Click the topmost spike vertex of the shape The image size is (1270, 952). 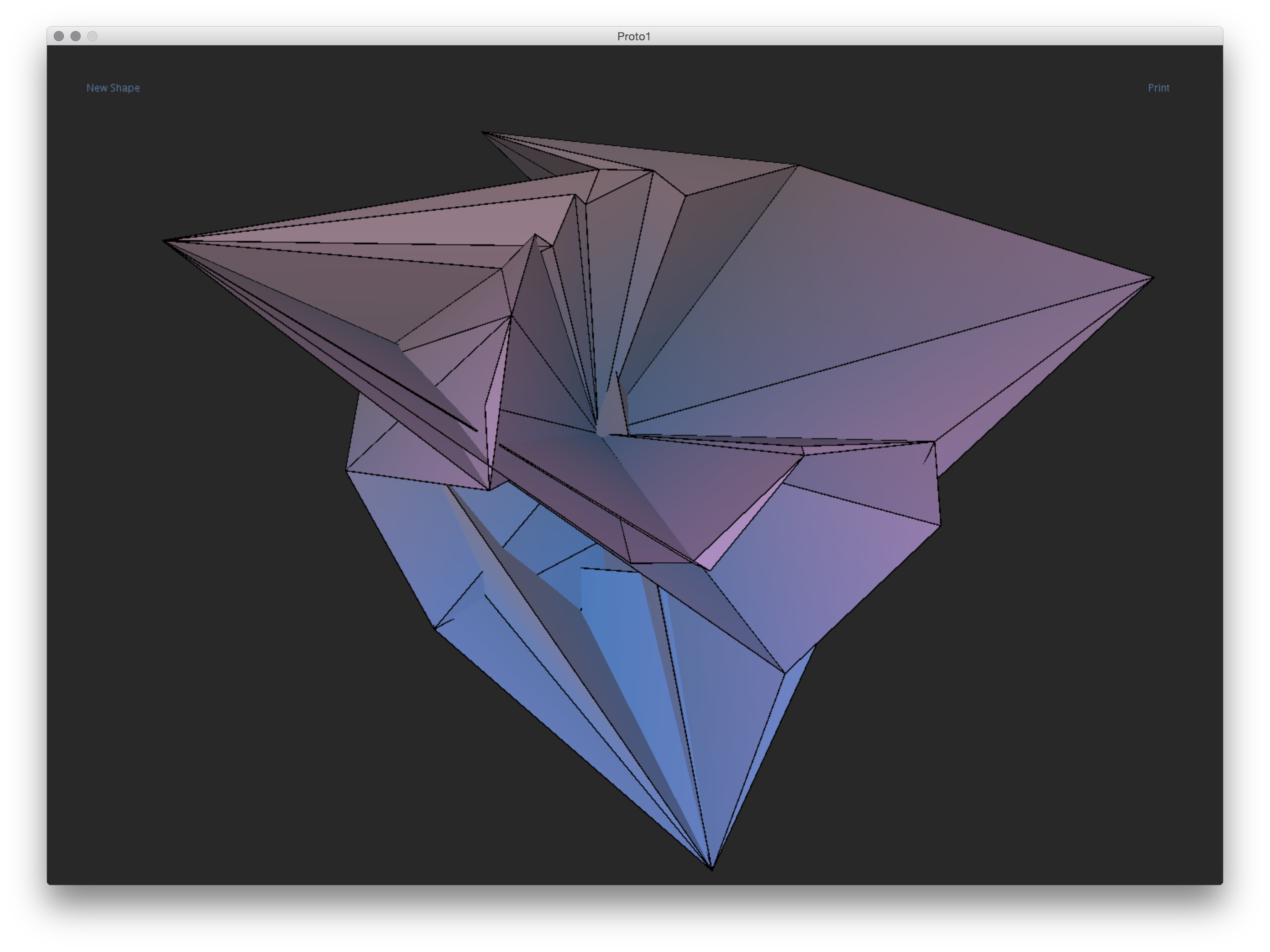[483, 133]
